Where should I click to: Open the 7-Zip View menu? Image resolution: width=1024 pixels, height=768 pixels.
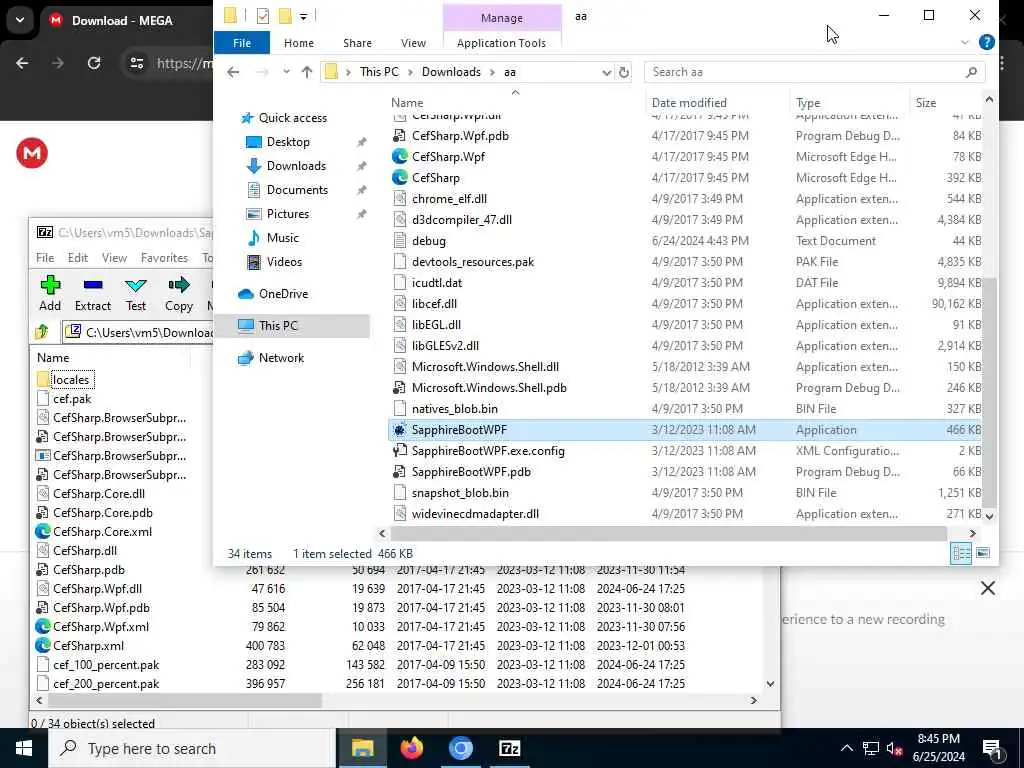[114, 258]
